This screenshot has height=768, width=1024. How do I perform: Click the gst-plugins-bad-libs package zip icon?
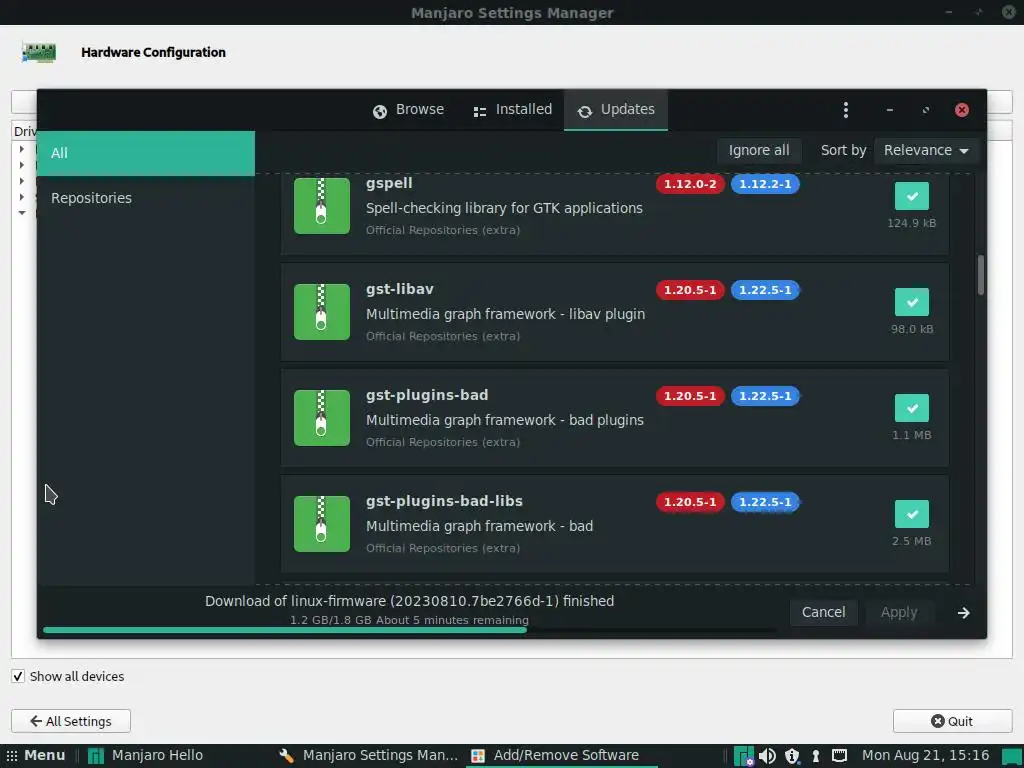(321, 524)
